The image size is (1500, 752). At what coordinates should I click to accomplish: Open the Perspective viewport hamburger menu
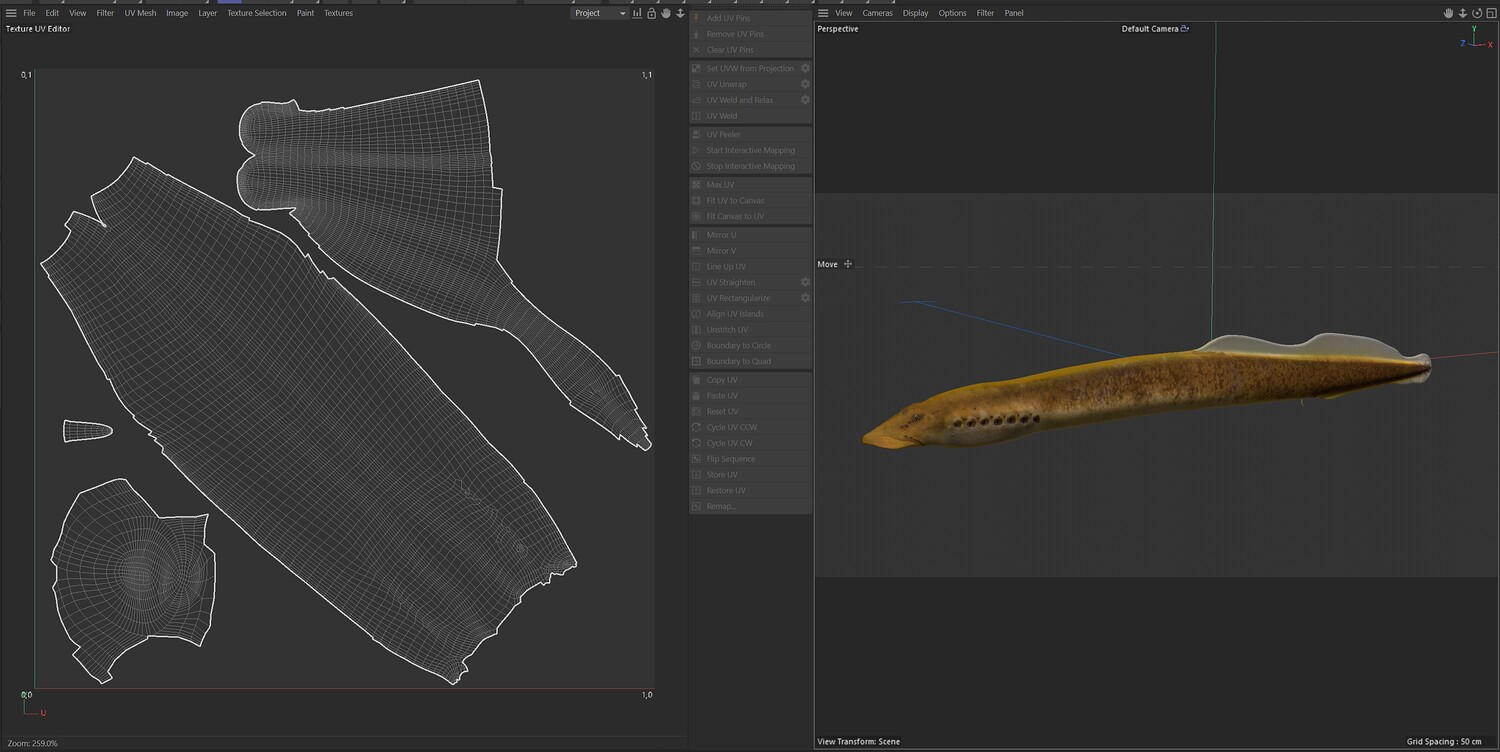click(823, 13)
